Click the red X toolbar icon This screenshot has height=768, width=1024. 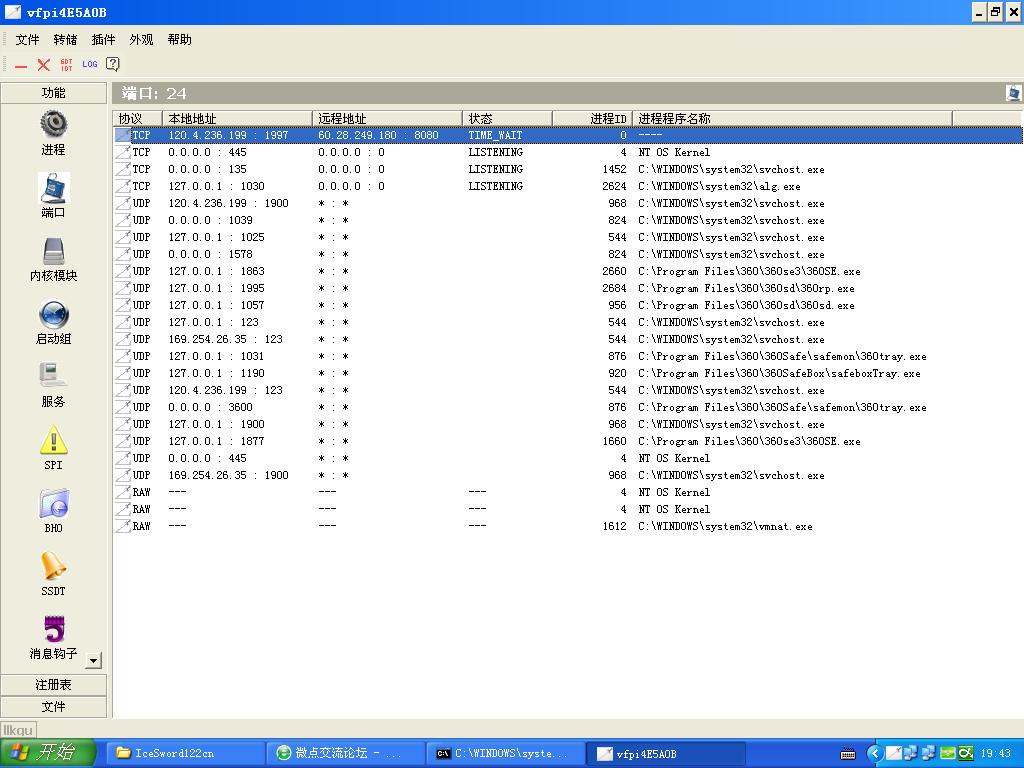pyautogui.click(x=44, y=64)
